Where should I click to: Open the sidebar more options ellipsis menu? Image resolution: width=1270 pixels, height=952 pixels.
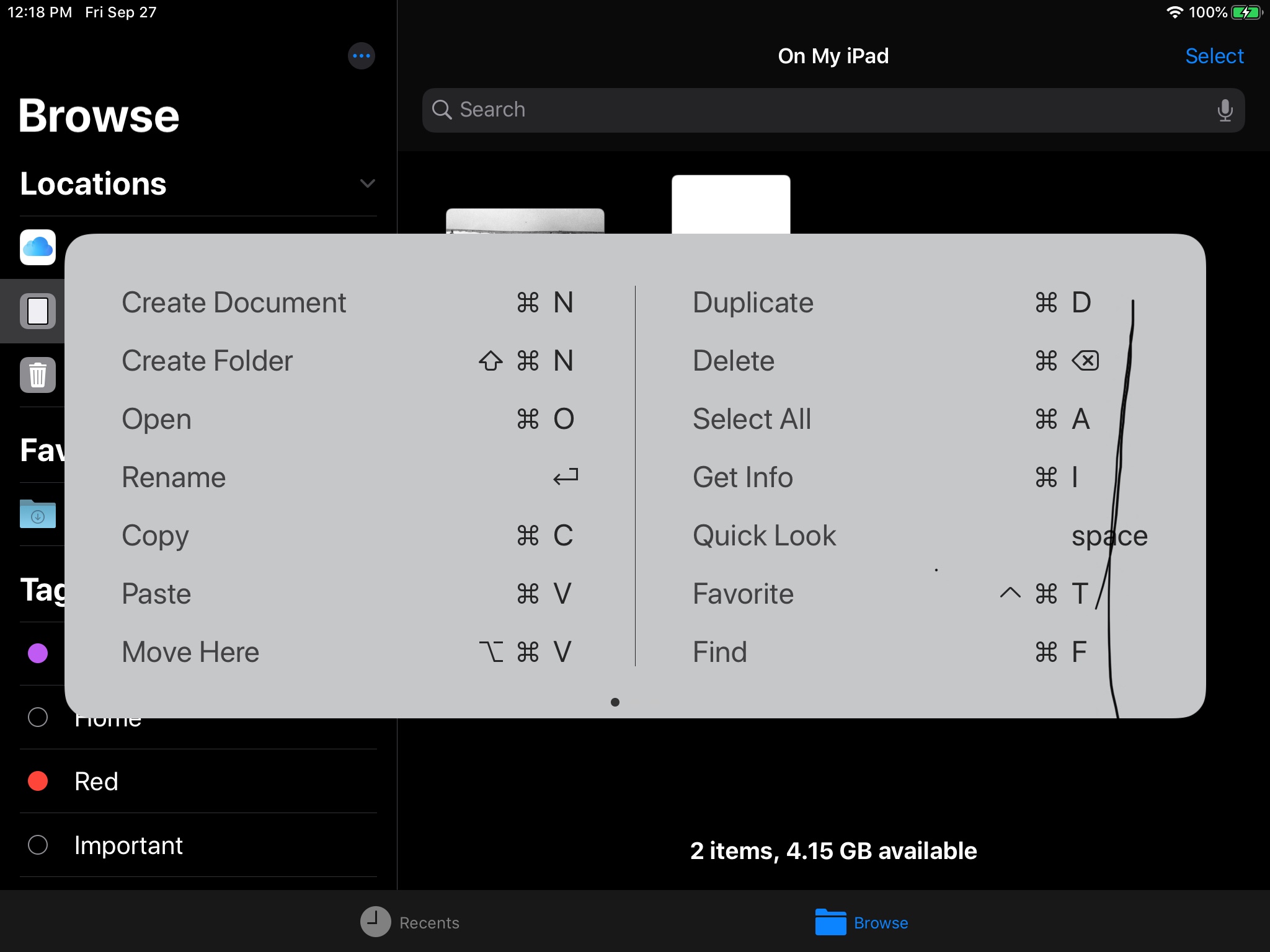coord(362,56)
